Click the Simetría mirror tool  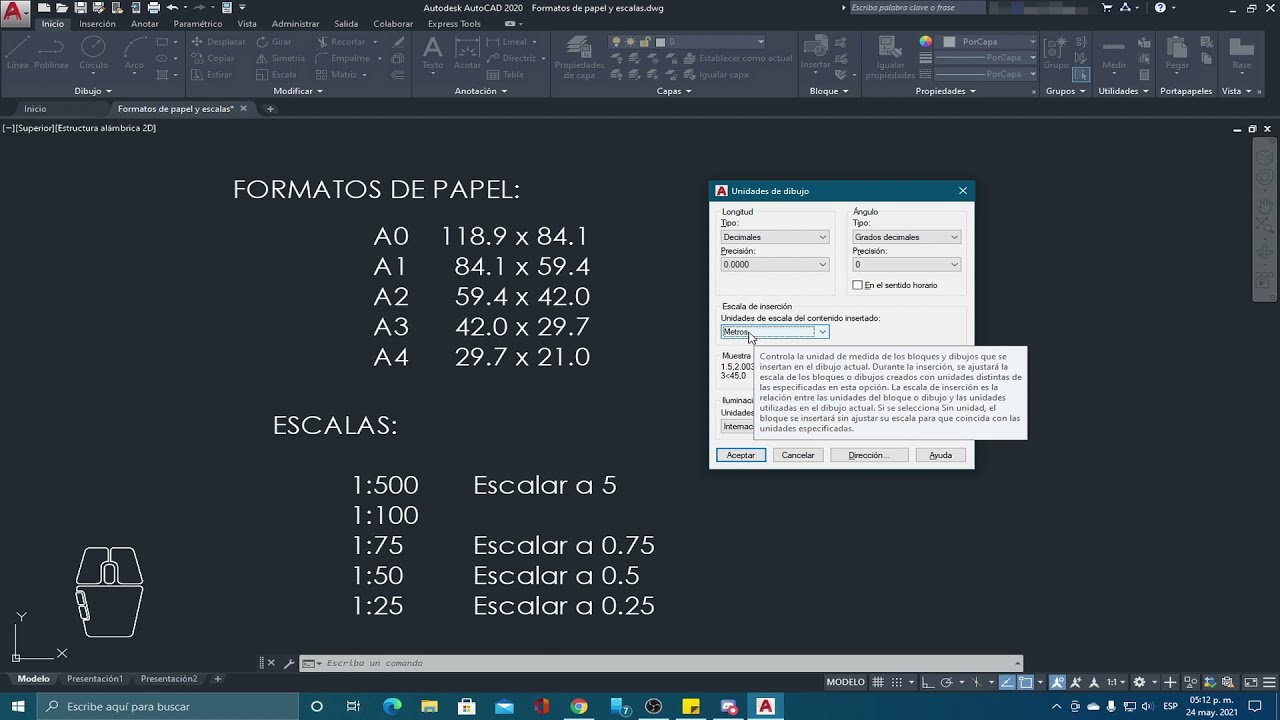click(280, 58)
